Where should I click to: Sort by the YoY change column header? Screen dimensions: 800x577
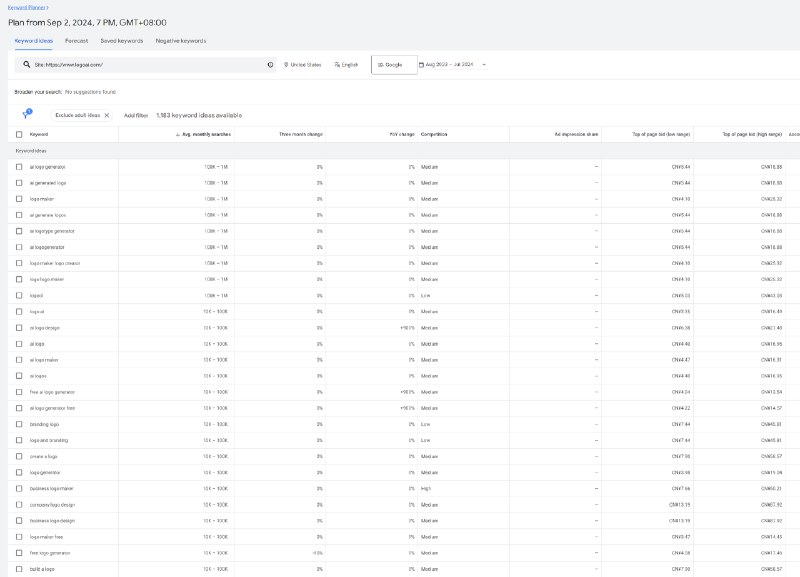(x=402, y=134)
